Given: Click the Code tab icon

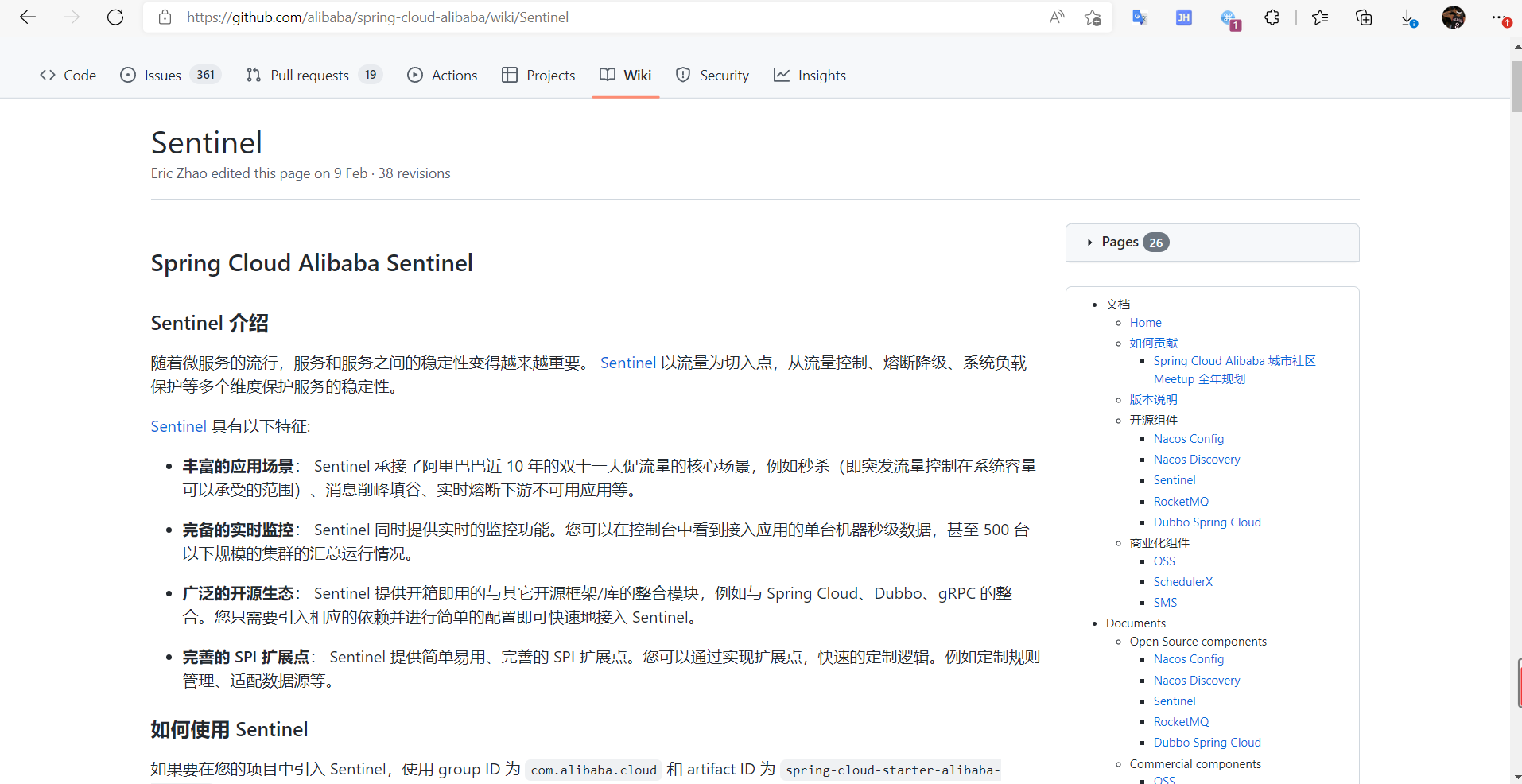Looking at the screenshot, I should pyautogui.click(x=48, y=75).
